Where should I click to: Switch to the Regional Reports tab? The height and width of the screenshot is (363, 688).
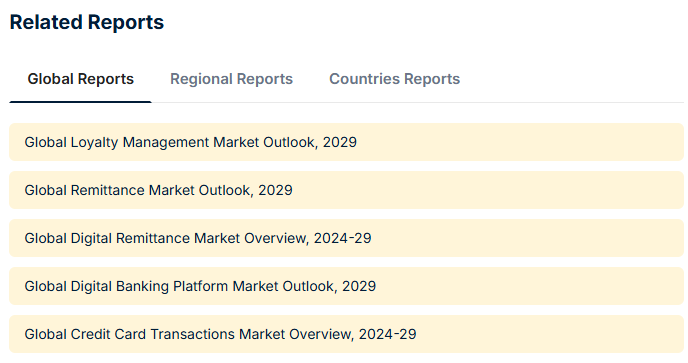coord(231,79)
